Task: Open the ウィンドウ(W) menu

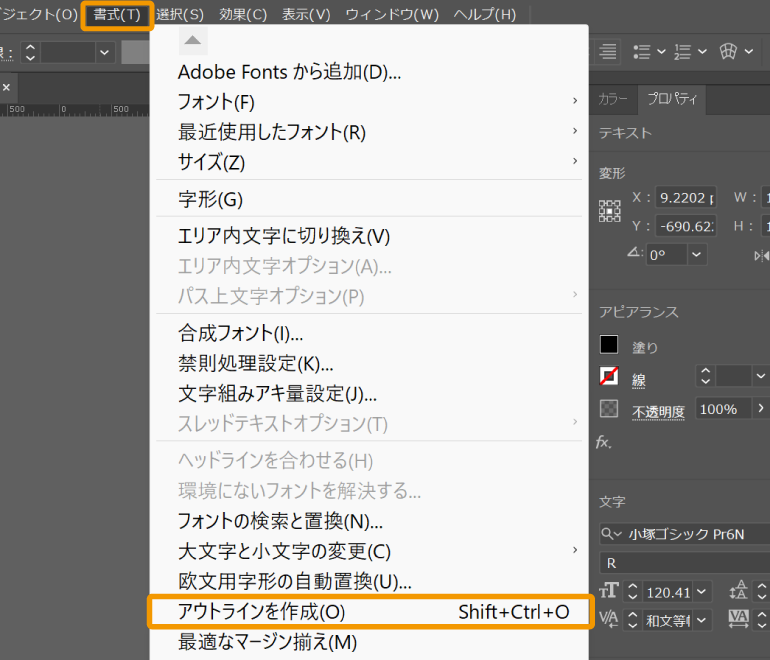Action: [392, 15]
